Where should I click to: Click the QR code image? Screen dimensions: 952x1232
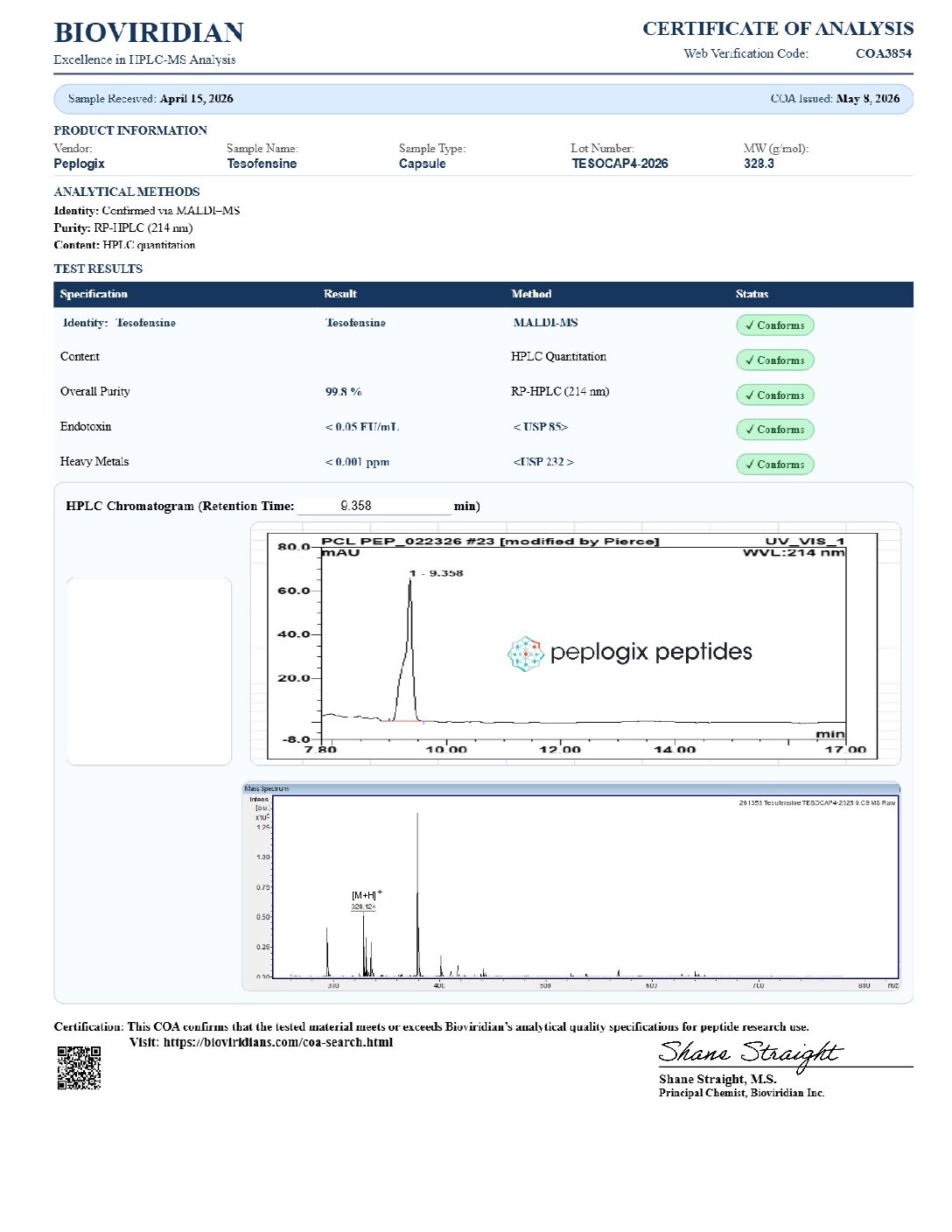tap(79, 1067)
